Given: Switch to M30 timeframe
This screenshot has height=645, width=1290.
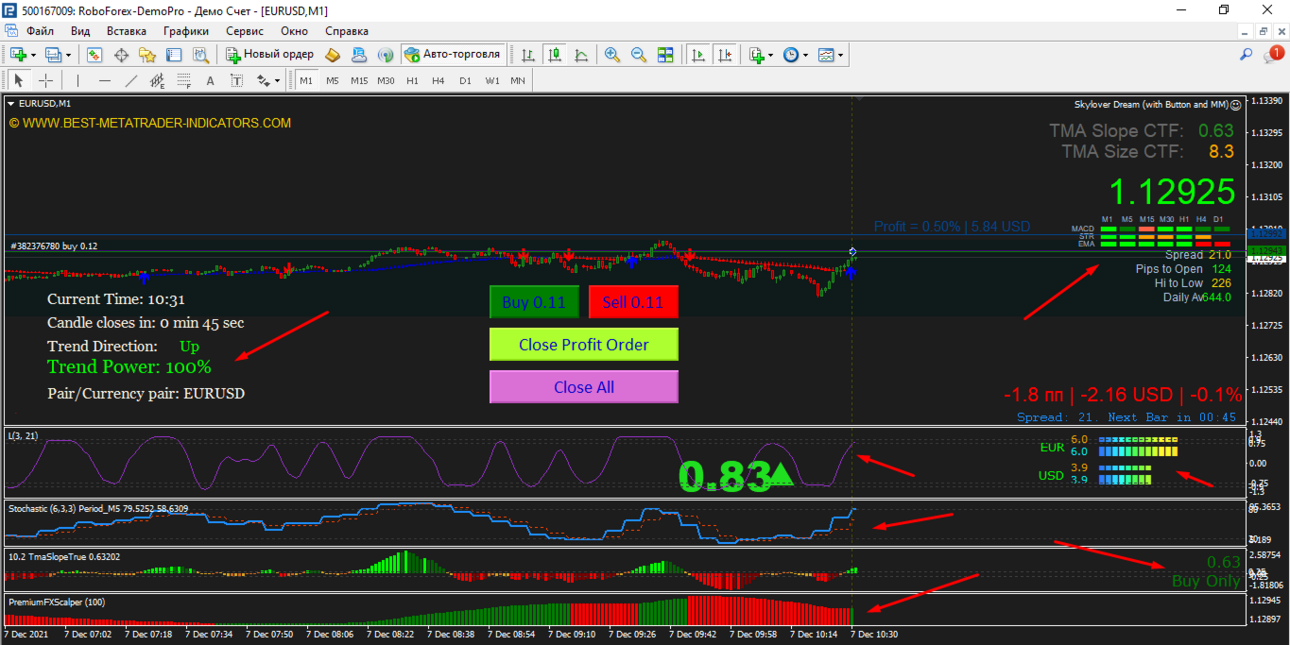Looking at the screenshot, I should point(386,81).
